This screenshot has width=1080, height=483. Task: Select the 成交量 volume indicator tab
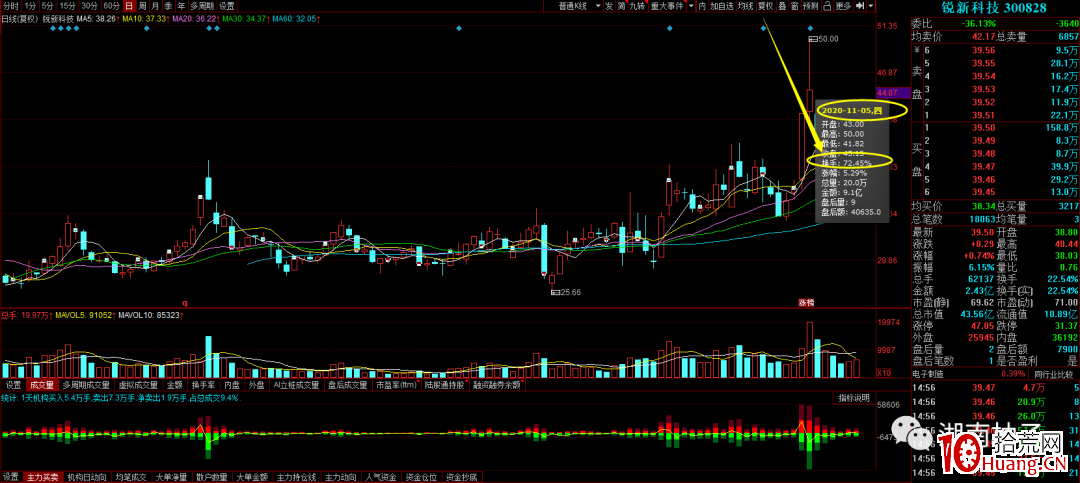[x=41, y=384]
